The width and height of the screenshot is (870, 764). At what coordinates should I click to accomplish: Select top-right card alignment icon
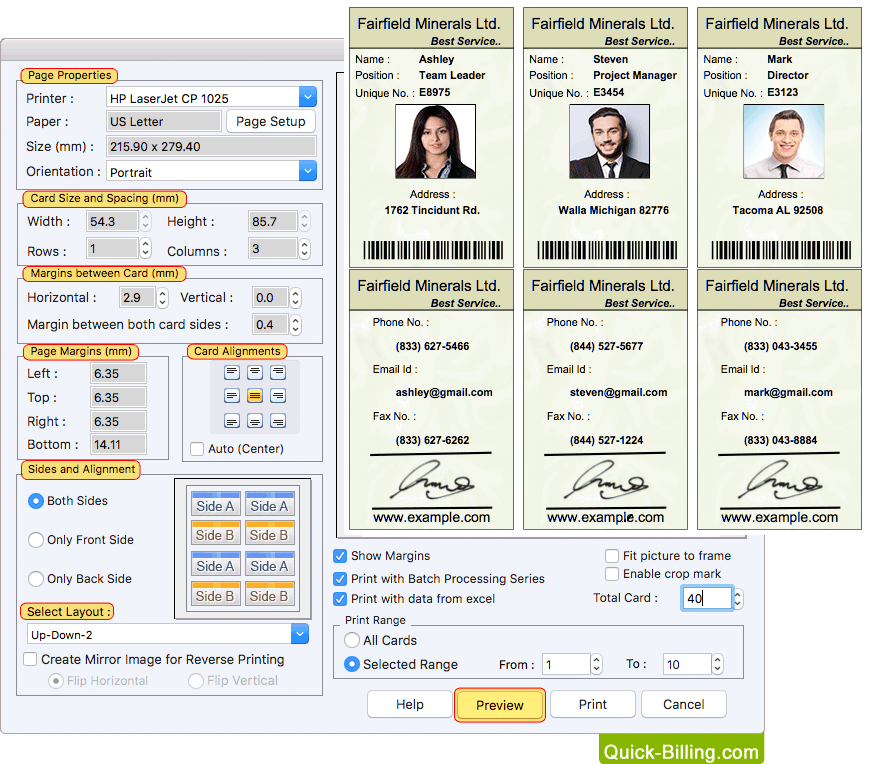pyautogui.click(x=278, y=372)
